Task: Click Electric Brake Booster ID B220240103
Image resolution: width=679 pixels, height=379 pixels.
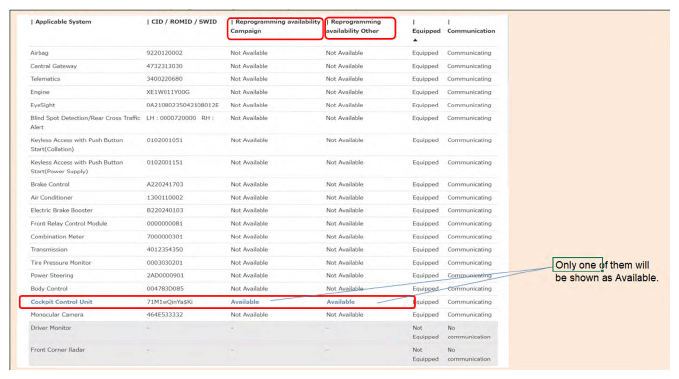Action: pos(165,211)
